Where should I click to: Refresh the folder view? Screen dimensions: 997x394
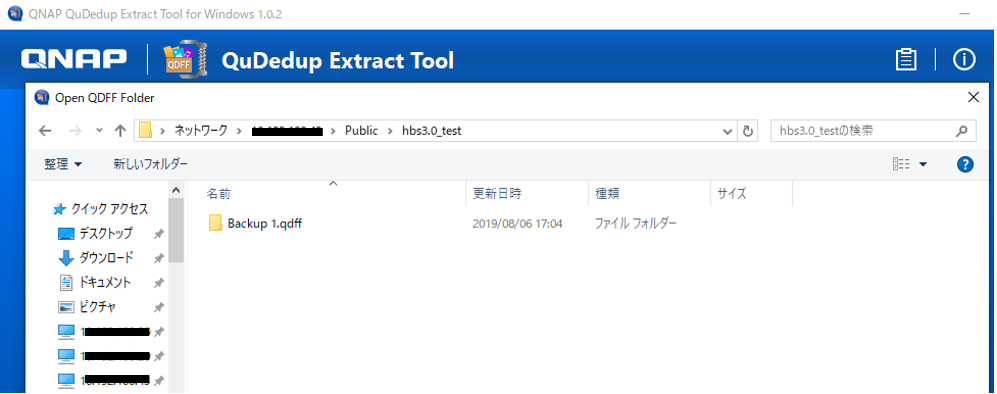(748, 131)
